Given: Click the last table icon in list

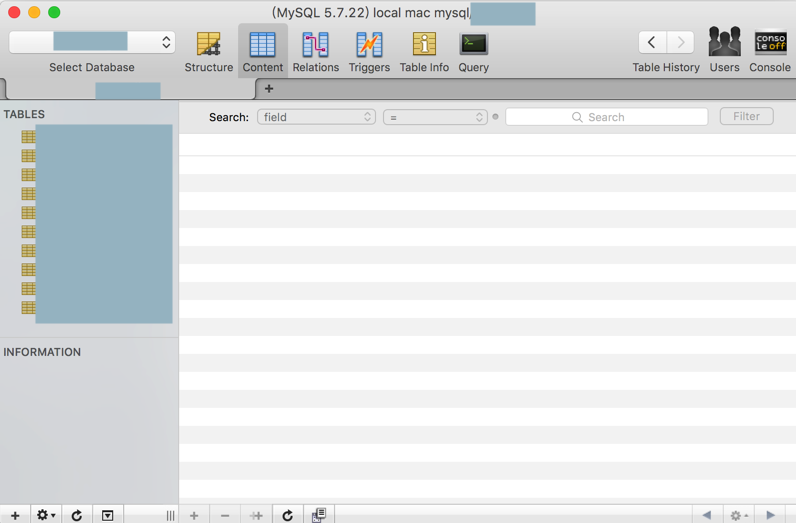Looking at the screenshot, I should coord(28,308).
